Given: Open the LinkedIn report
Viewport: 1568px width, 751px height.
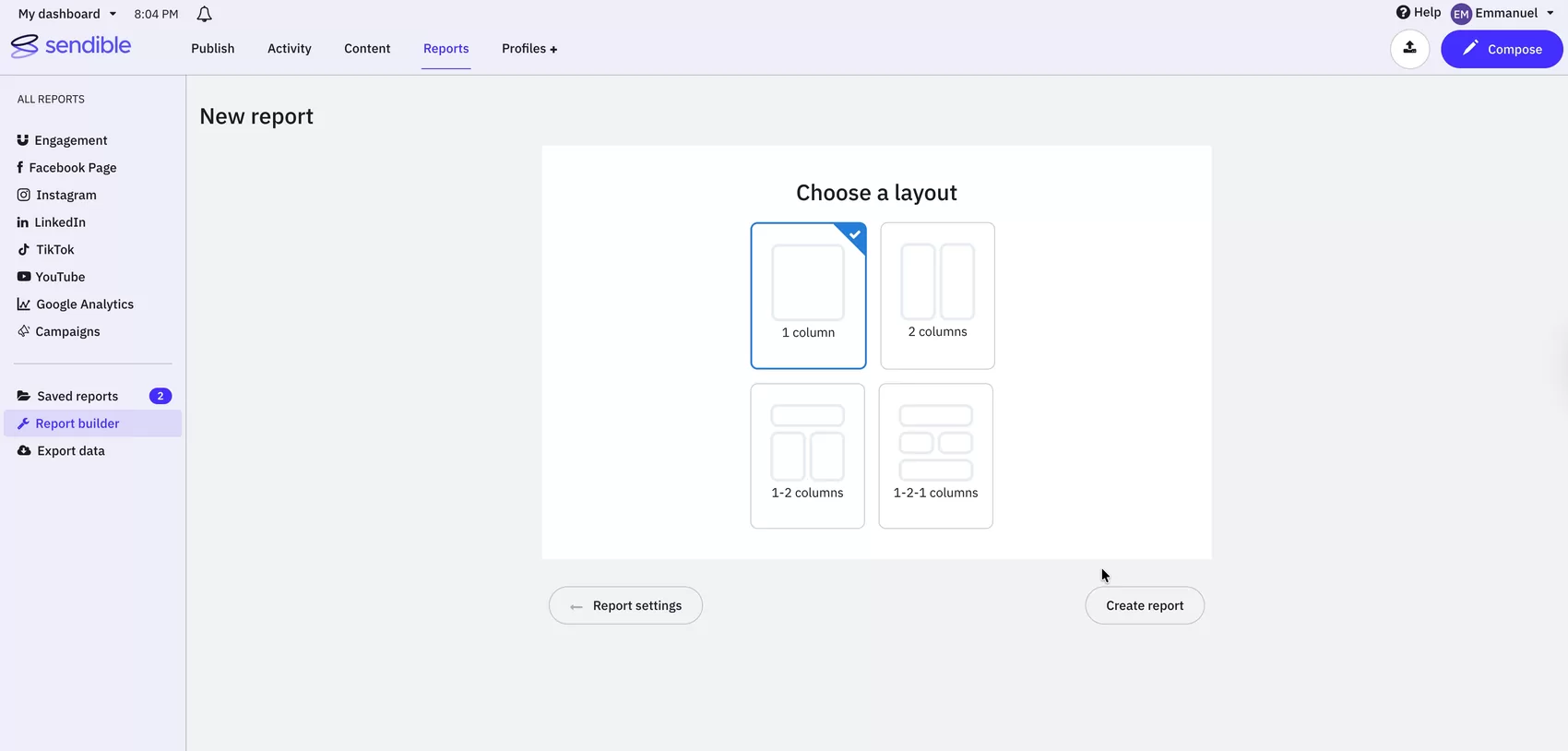Looking at the screenshot, I should 60,222.
